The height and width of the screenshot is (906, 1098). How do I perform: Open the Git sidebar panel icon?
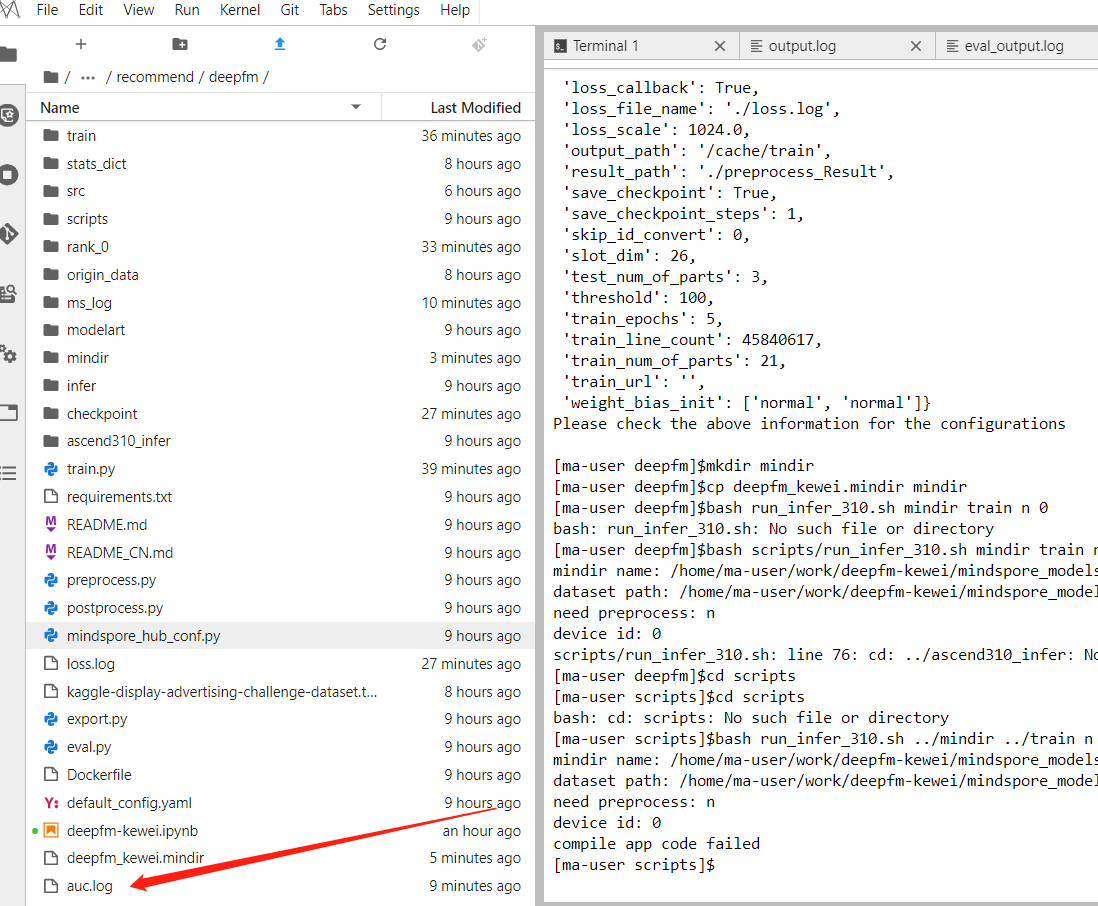[8, 233]
